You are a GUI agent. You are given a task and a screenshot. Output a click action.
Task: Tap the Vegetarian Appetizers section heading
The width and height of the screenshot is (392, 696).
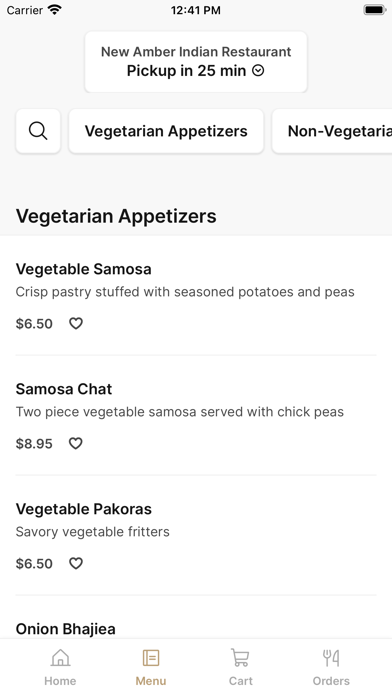[x=116, y=216]
